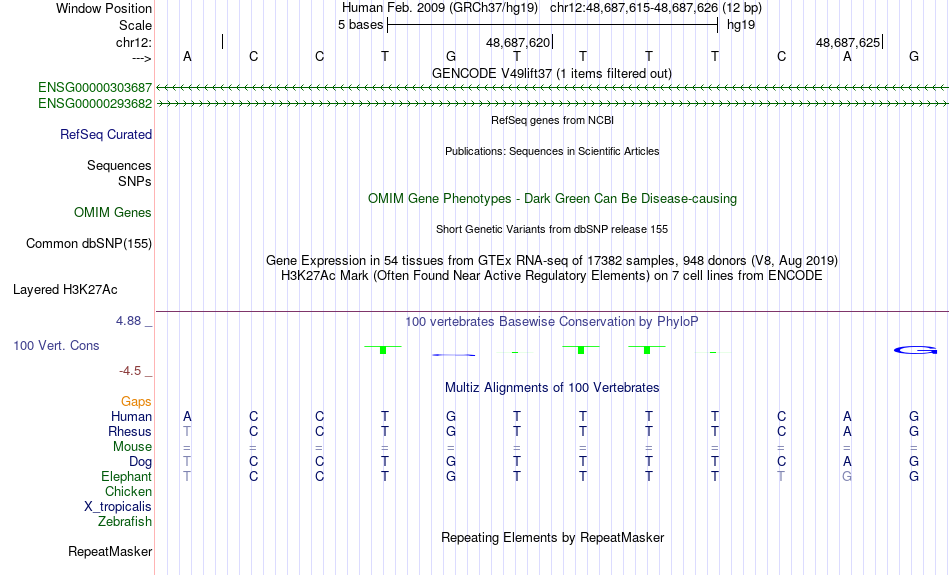Click the RefSeq genes from NCBI title
This screenshot has height=575, width=950.
(553, 120)
